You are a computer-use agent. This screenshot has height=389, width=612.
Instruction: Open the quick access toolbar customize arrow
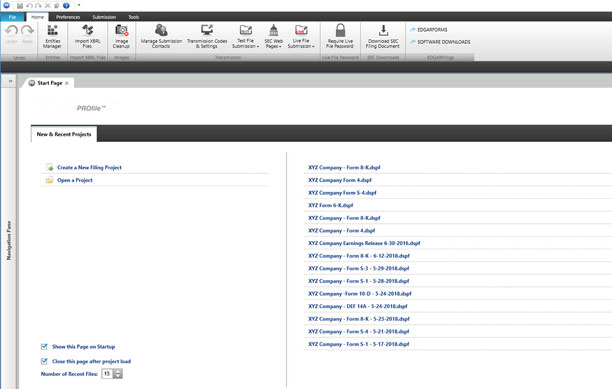pos(79,5)
